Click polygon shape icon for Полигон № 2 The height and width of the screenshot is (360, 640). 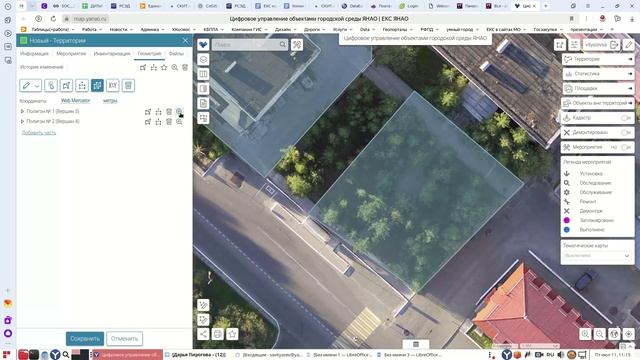[148, 122]
